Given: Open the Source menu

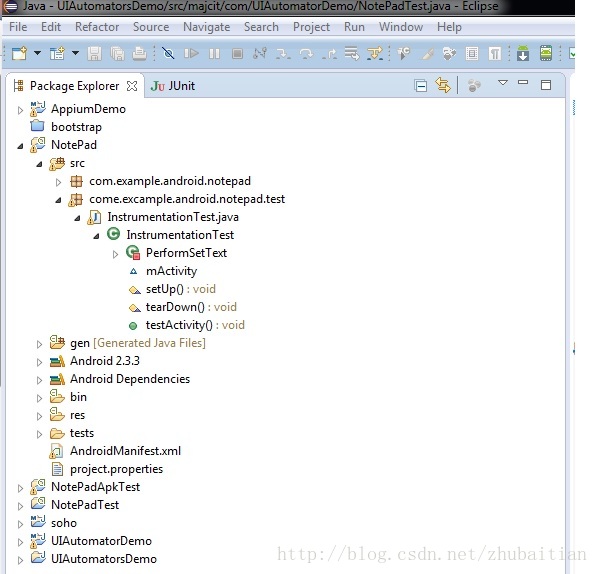Looking at the screenshot, I should (x=151, y=27).
